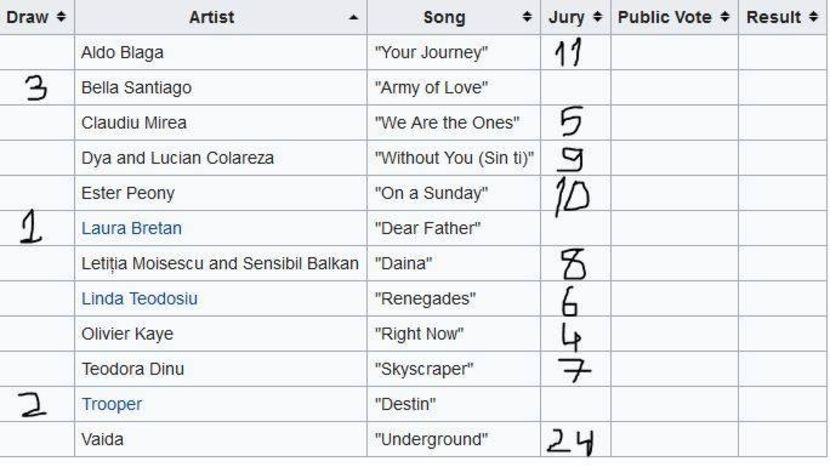This screenshot has width=830, height=467.
Task: Click the "Underground" song cell
Action: [431, 439]
